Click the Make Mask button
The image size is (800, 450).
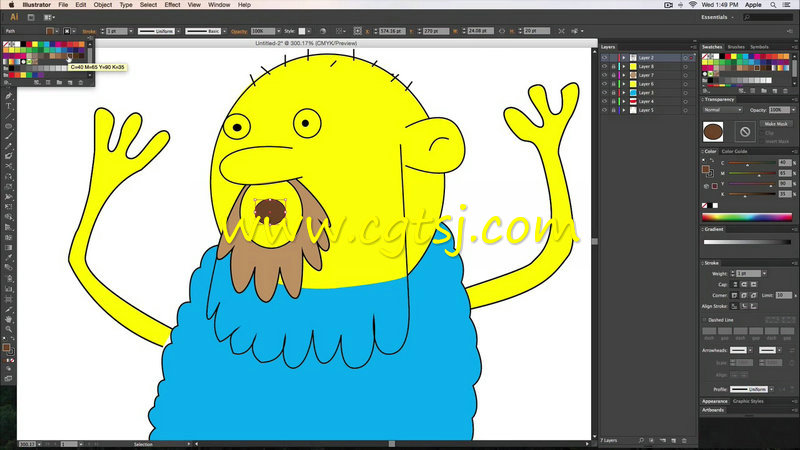[x=776, y=124]
